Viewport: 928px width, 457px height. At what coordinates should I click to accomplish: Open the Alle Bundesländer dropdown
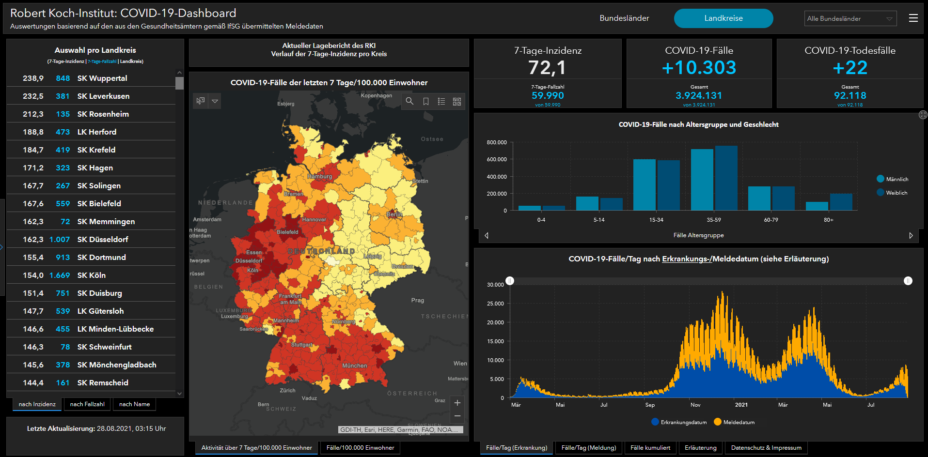coord(850,18)
